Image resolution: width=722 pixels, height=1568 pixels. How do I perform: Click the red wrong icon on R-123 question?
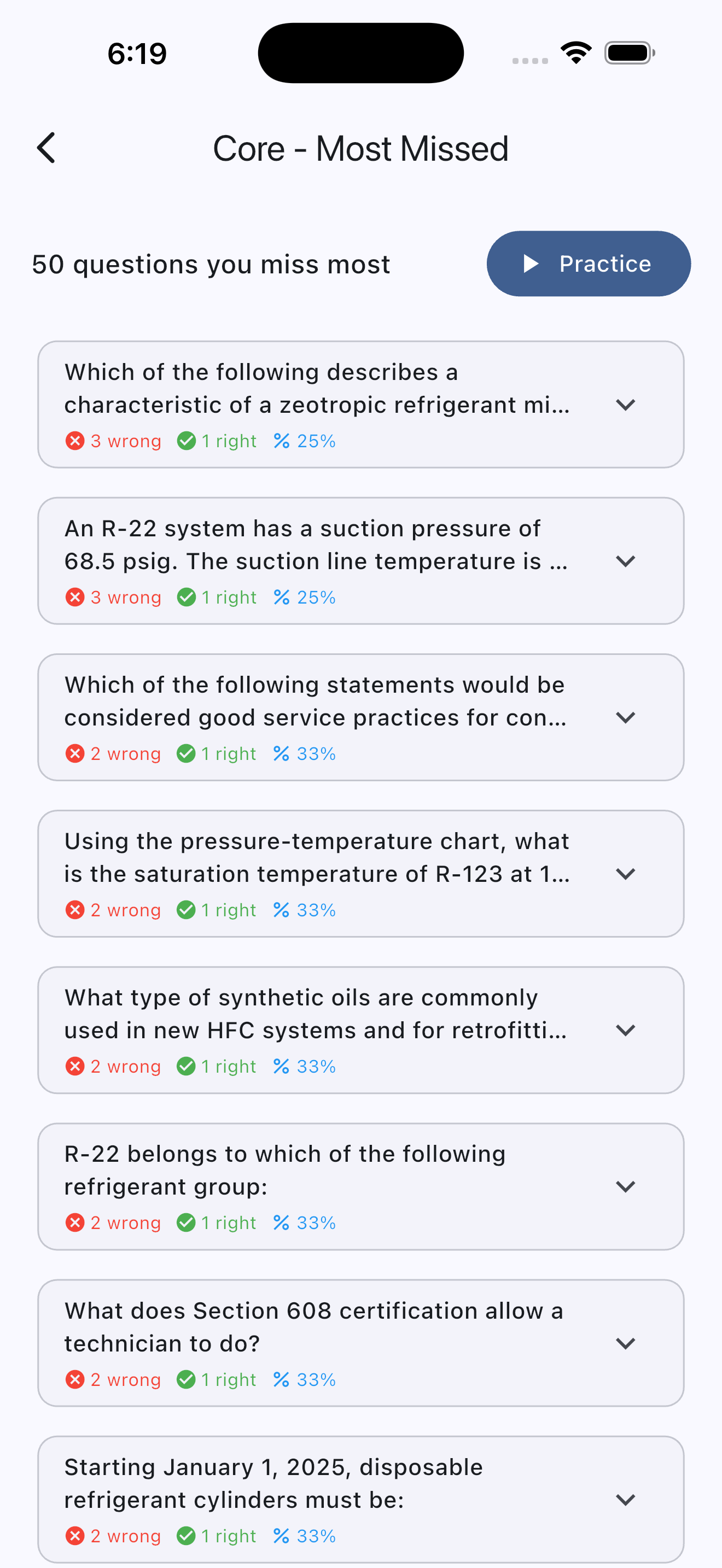[x=75, y=910]
